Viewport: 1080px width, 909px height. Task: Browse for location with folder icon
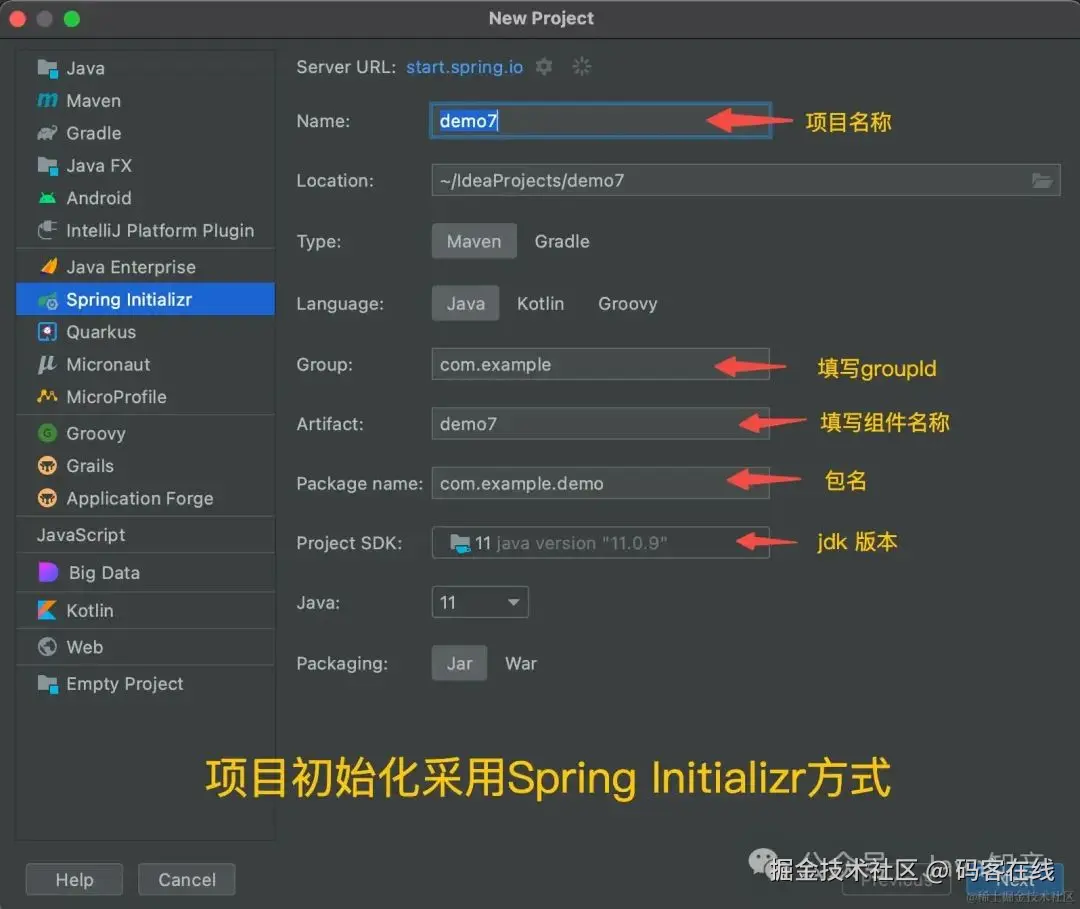click(x=1042, y=180)
